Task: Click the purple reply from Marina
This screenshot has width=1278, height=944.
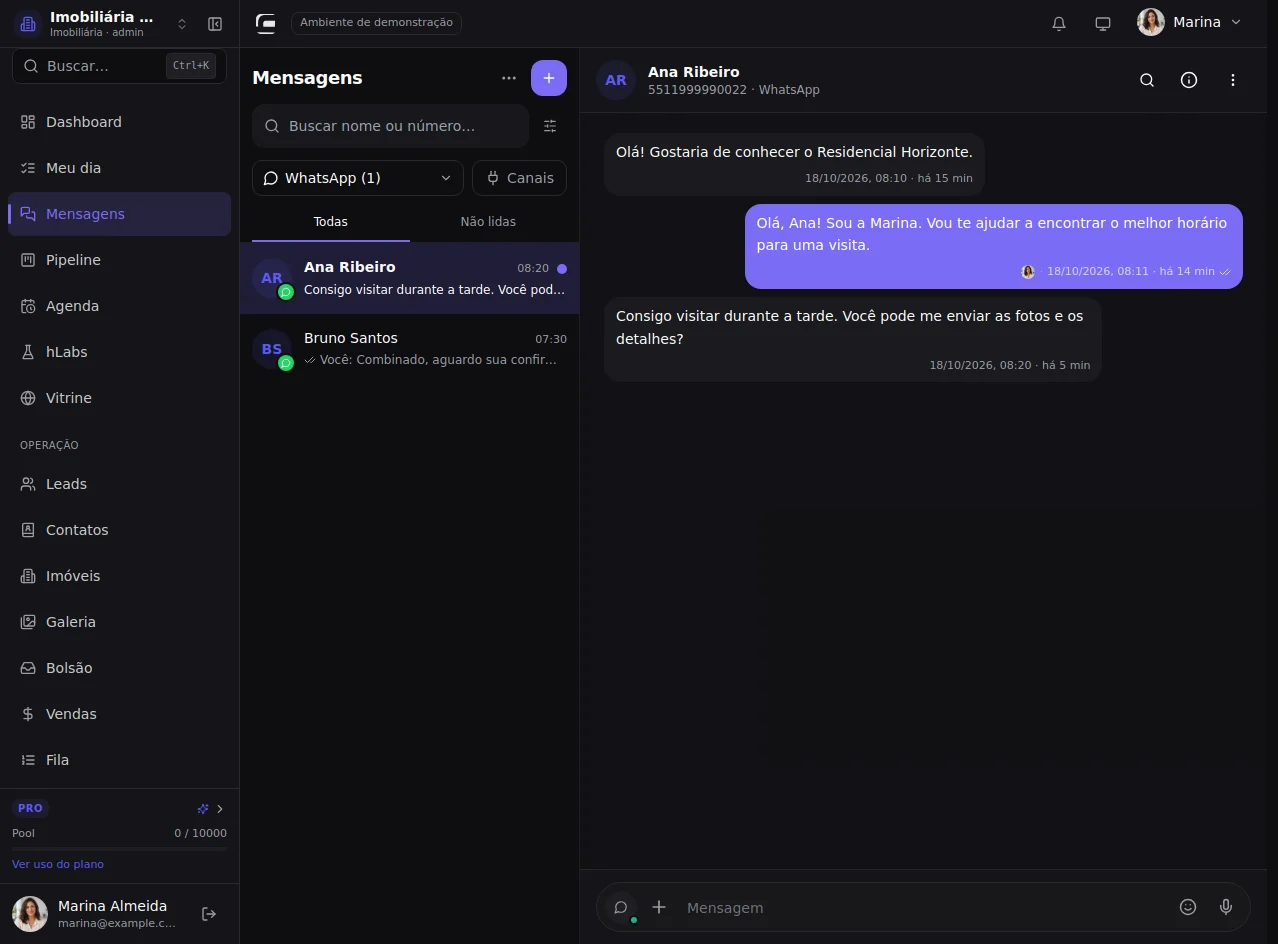Action: click(994, 246)
